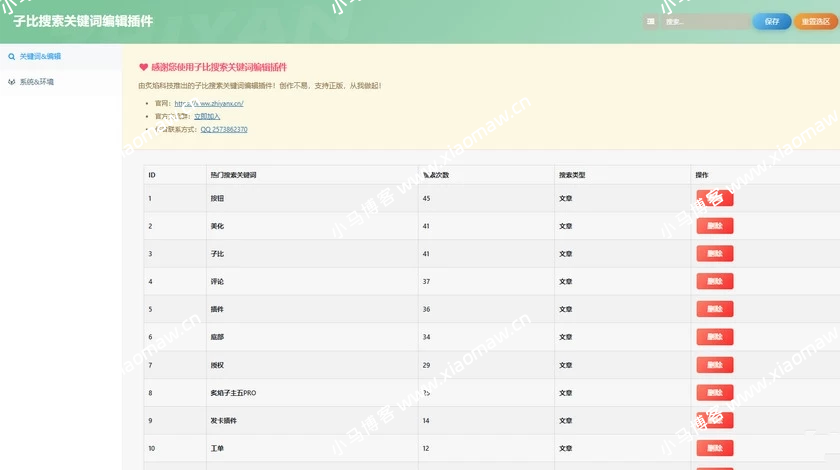Open the 关键词&编辑 sidebar tab
This screenshot has height=470, width=840.
[40, 57]
